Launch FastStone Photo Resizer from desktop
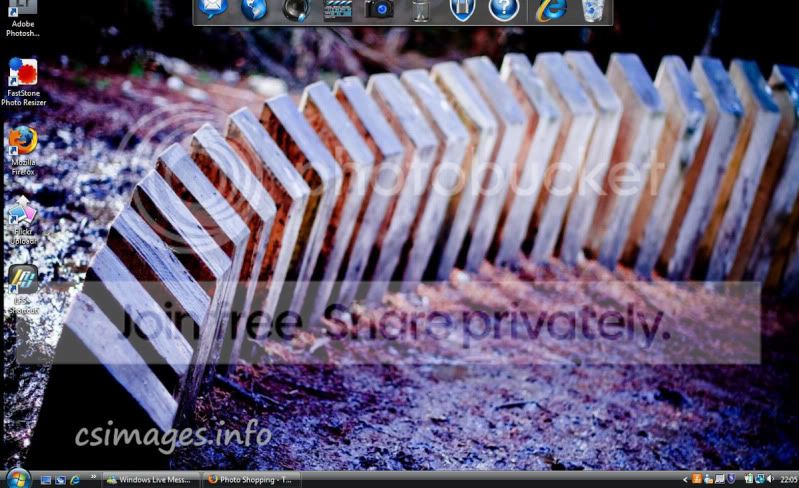This screenshot has width=799, height=488. click(x=23, y=82)
